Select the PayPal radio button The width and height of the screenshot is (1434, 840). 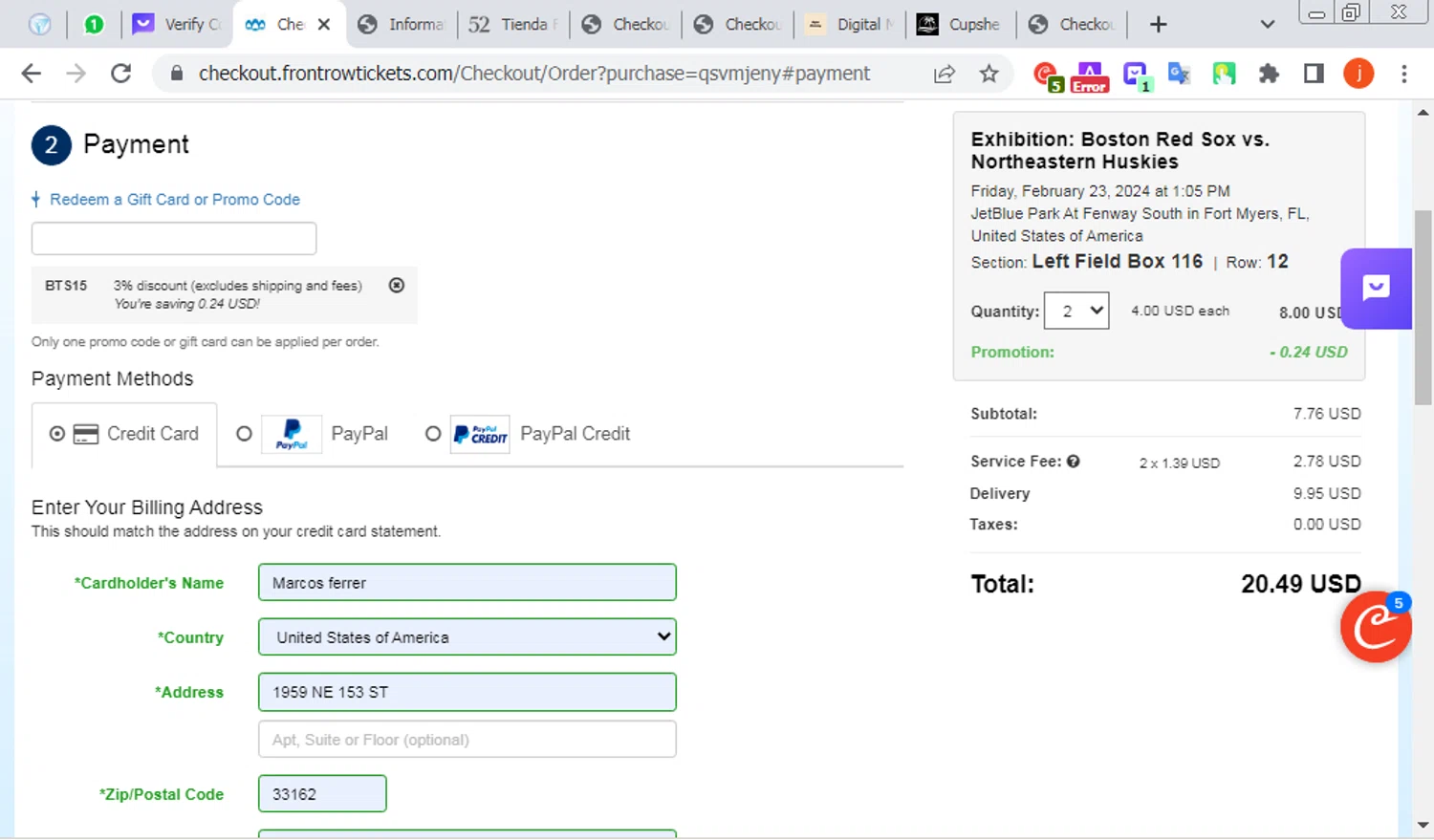244,434
